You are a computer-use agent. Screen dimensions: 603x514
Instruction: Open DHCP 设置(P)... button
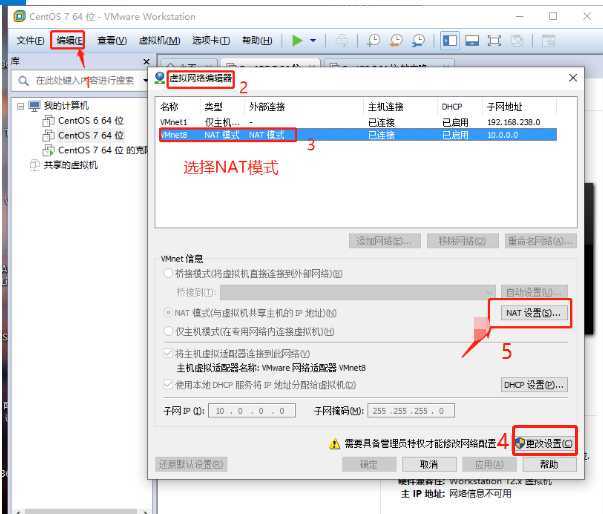tap(534, 384)
